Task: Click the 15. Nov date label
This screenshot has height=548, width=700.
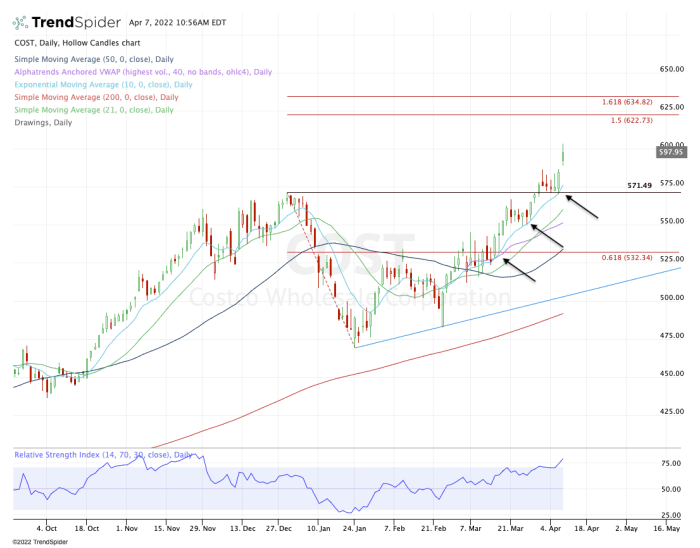Action: 167,528
